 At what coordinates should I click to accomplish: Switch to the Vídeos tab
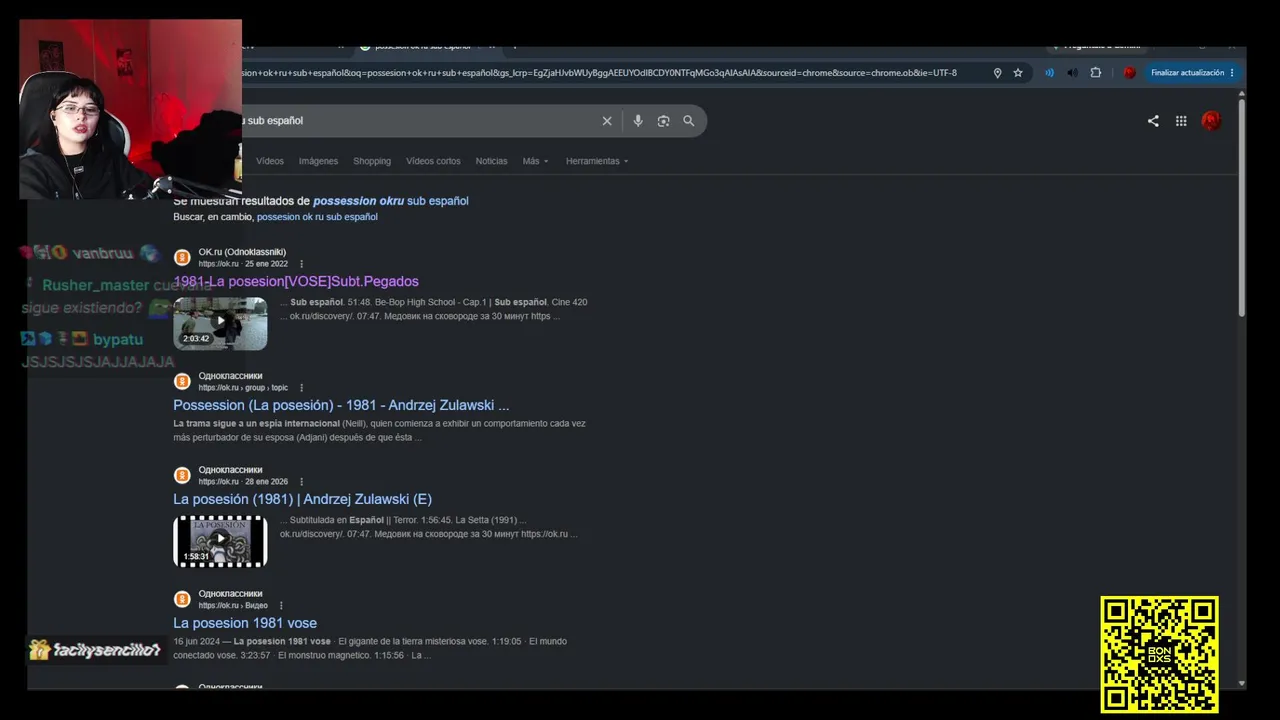(270, 161)
